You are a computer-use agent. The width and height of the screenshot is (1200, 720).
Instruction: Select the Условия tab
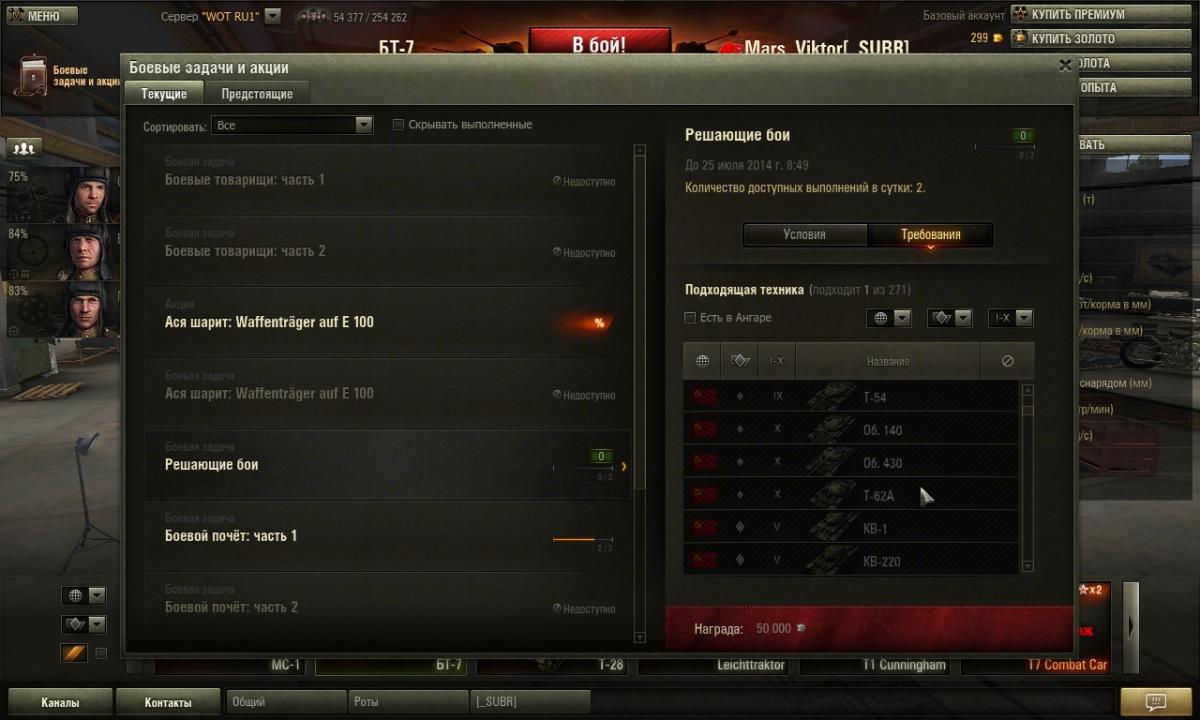point(805,235)
